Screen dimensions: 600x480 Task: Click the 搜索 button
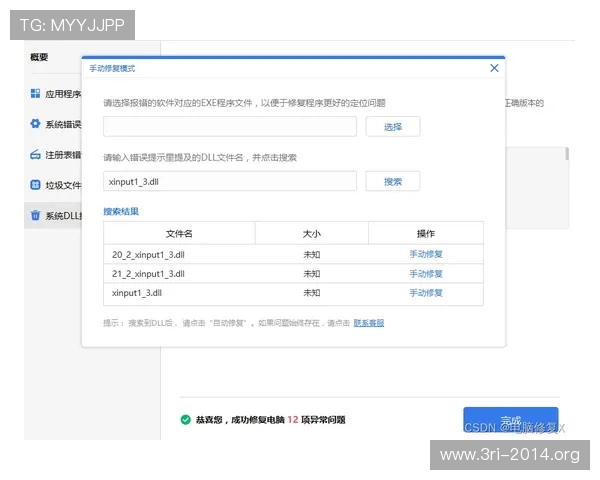coord(393,181)
